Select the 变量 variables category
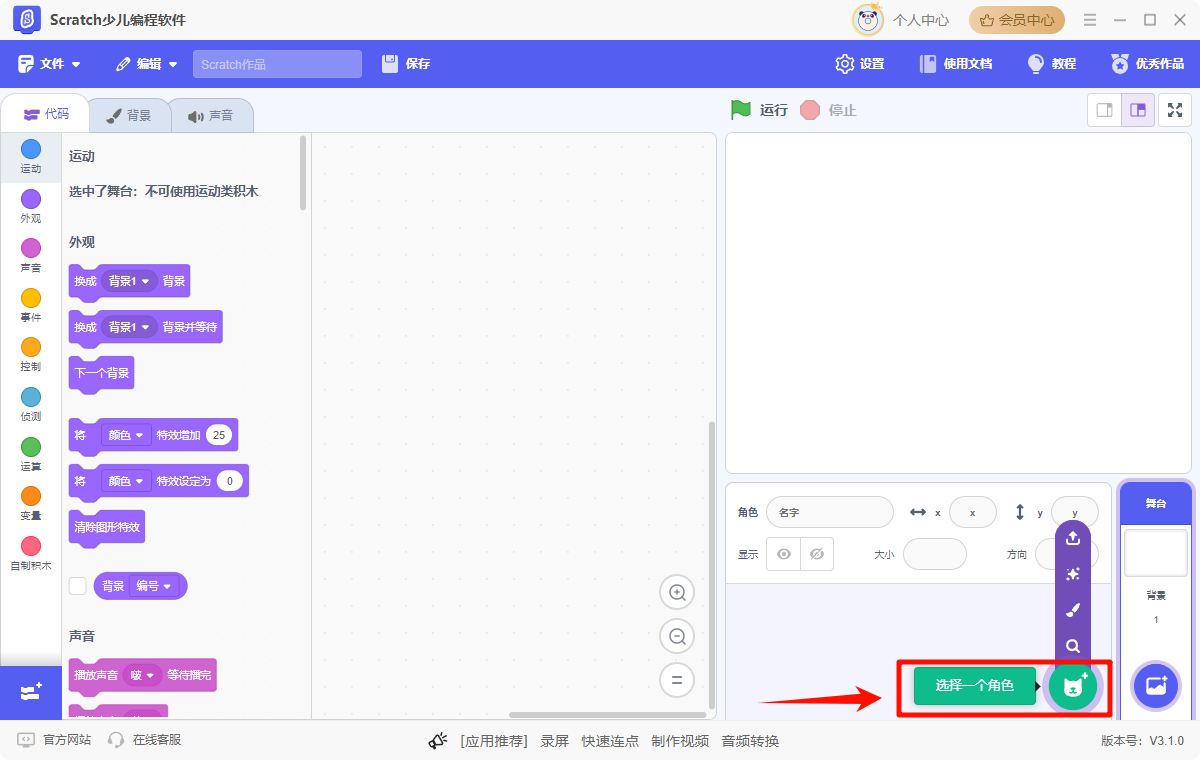This screenshot has height=760, width=1200. pos(31,504)
